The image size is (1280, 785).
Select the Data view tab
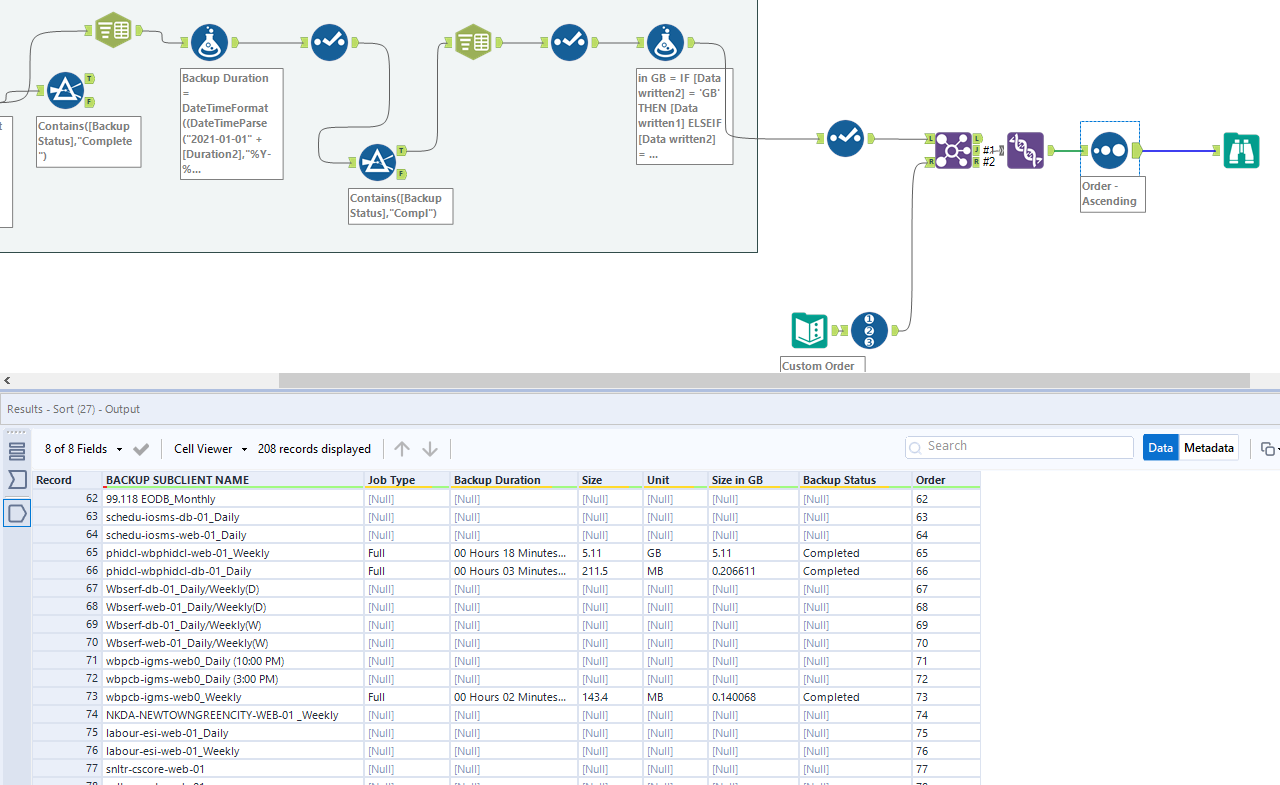(1160, 448)
